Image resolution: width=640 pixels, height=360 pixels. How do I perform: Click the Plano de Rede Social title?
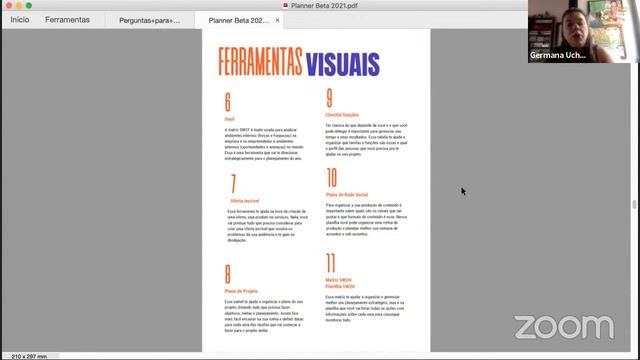click(x=347, y=195)
